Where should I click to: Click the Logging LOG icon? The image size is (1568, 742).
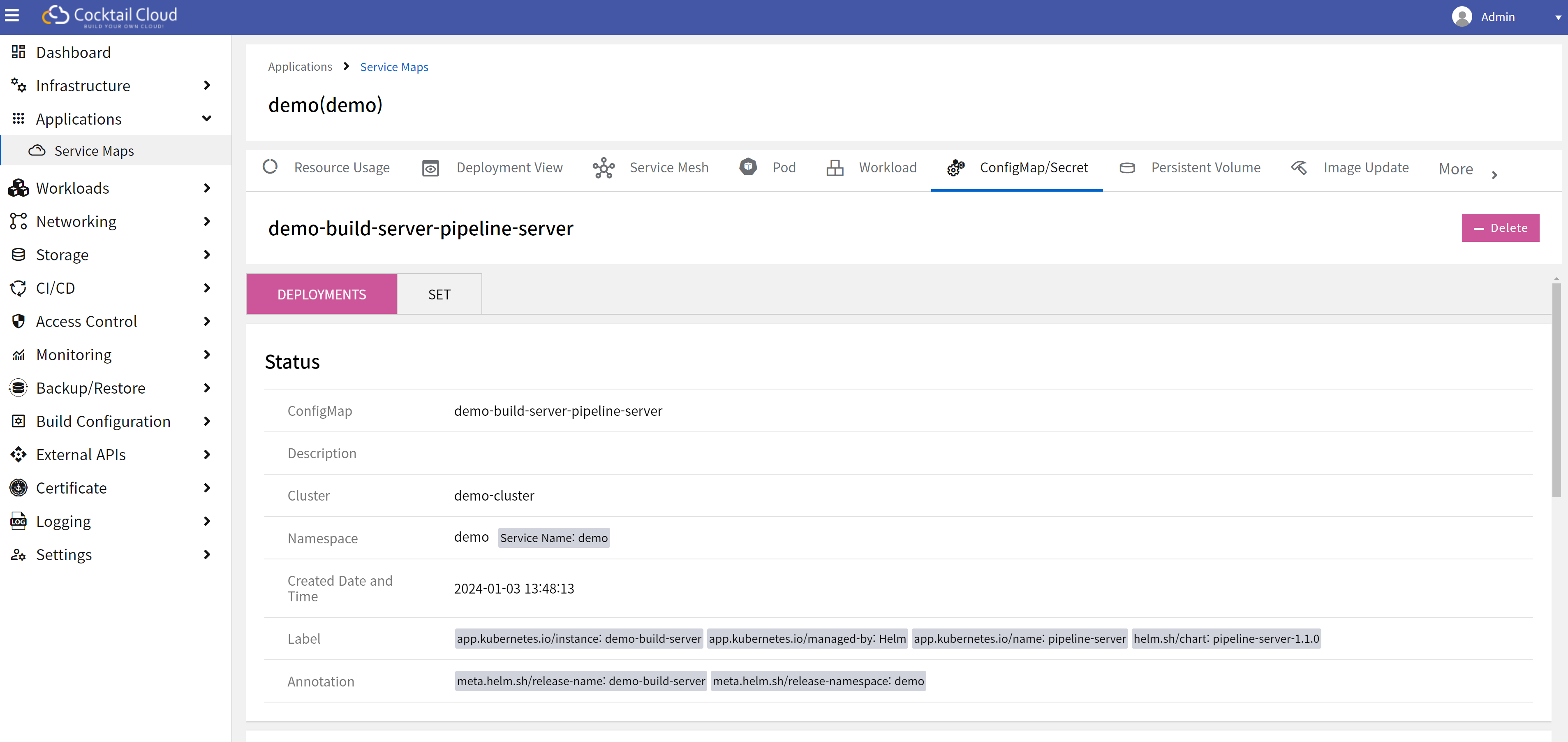[18, 522]
